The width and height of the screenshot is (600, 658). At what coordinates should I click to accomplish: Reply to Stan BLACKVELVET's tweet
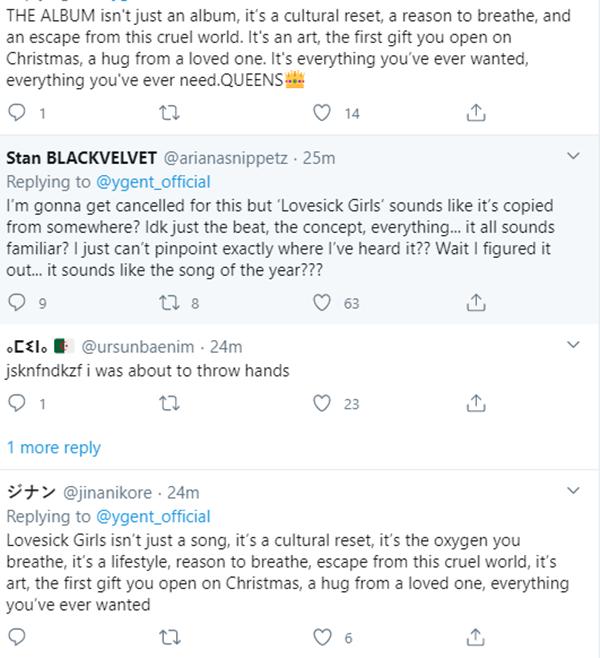(16, 302)
